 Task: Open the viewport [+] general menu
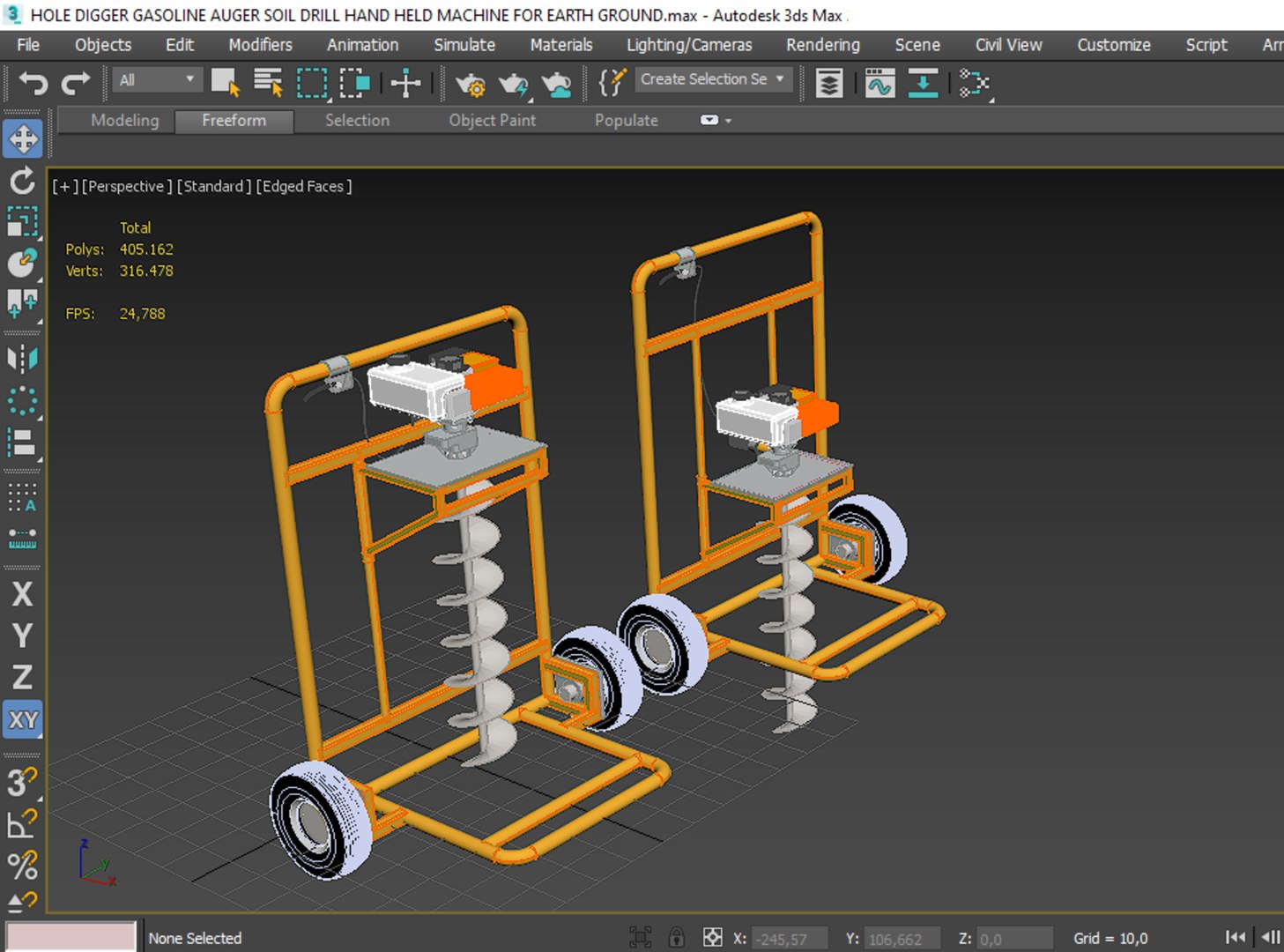64,186
